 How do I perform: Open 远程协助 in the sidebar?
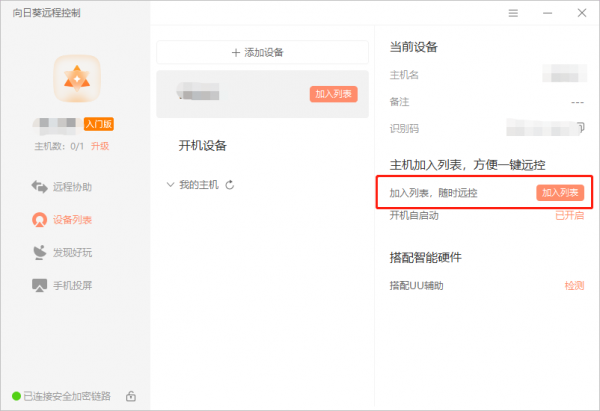62,187
